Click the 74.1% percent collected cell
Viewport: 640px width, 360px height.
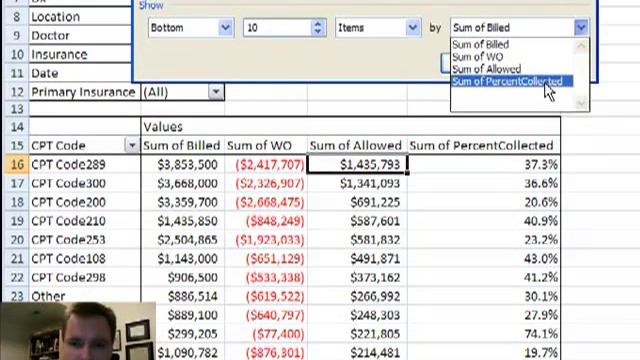(484, 333)
